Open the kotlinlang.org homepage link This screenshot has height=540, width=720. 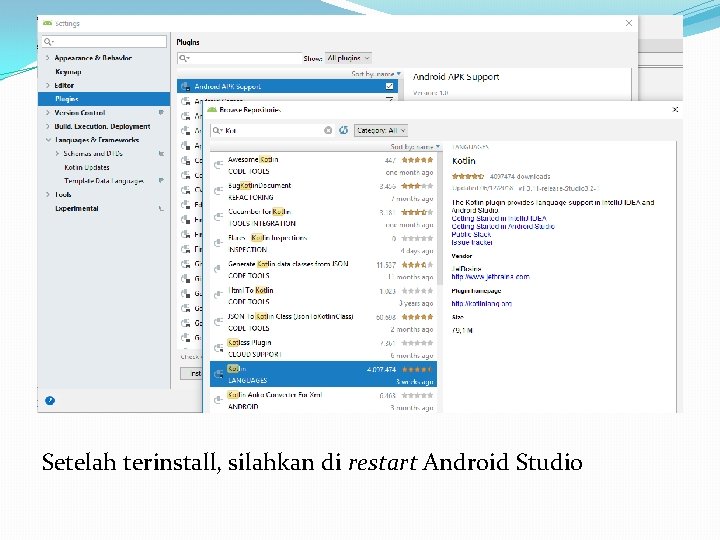point(481,304)
